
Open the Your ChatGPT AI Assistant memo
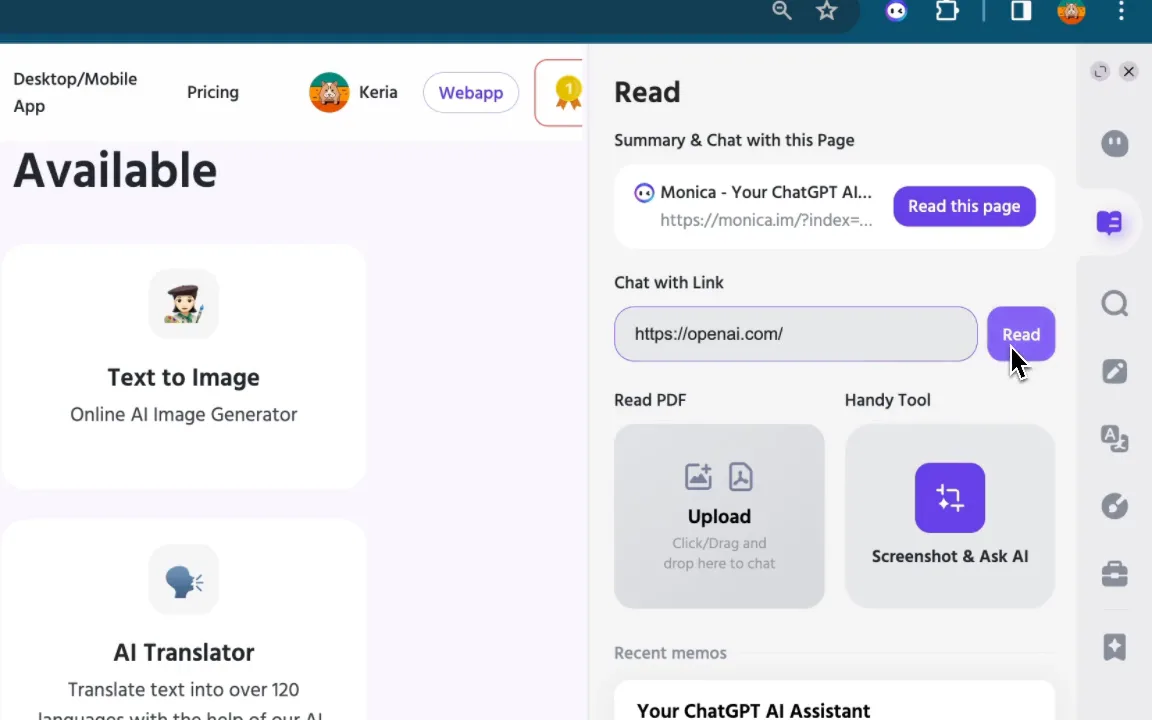click(x=834, y=702)
